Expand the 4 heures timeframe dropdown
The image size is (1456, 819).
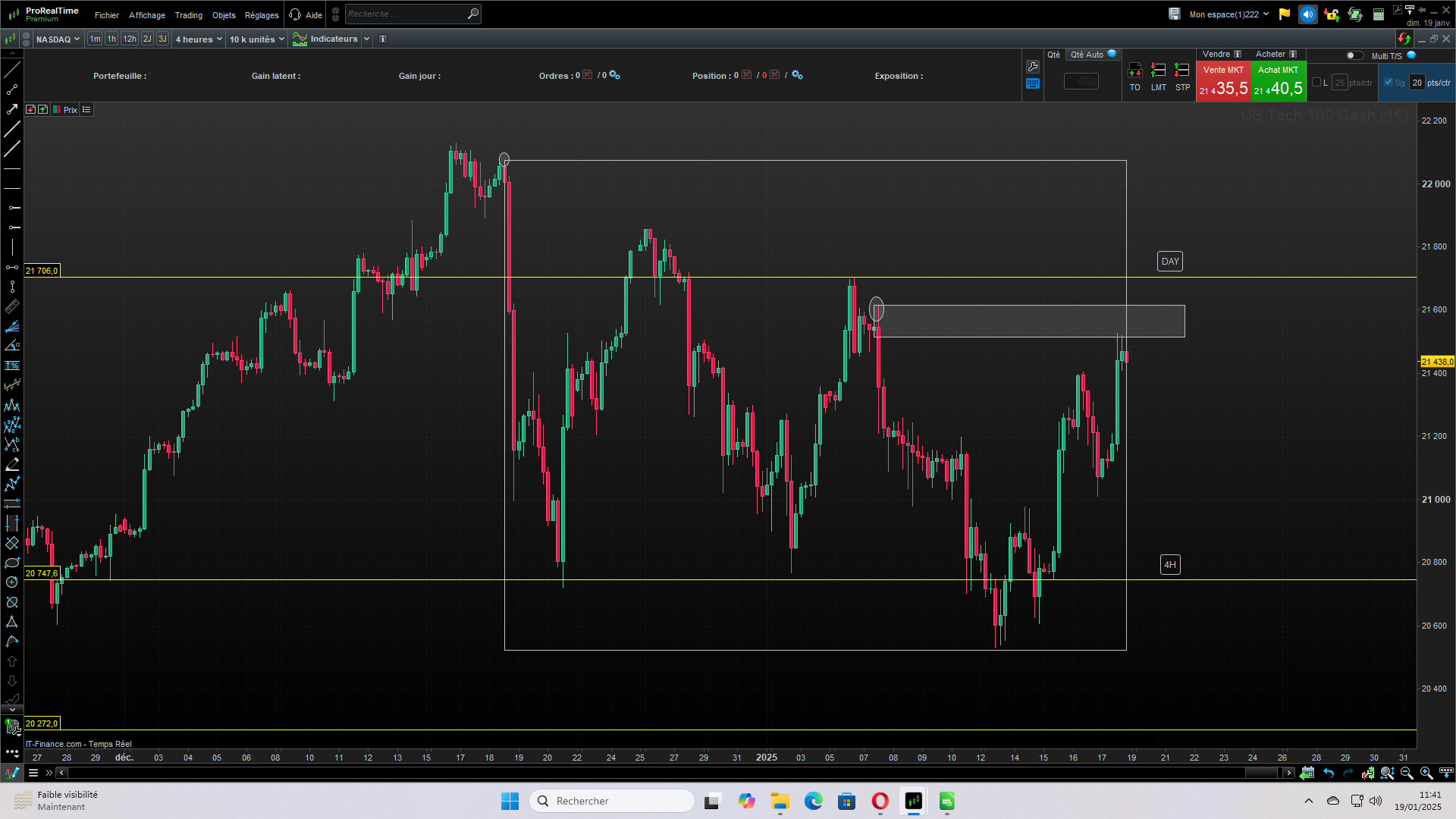point(199,39)
